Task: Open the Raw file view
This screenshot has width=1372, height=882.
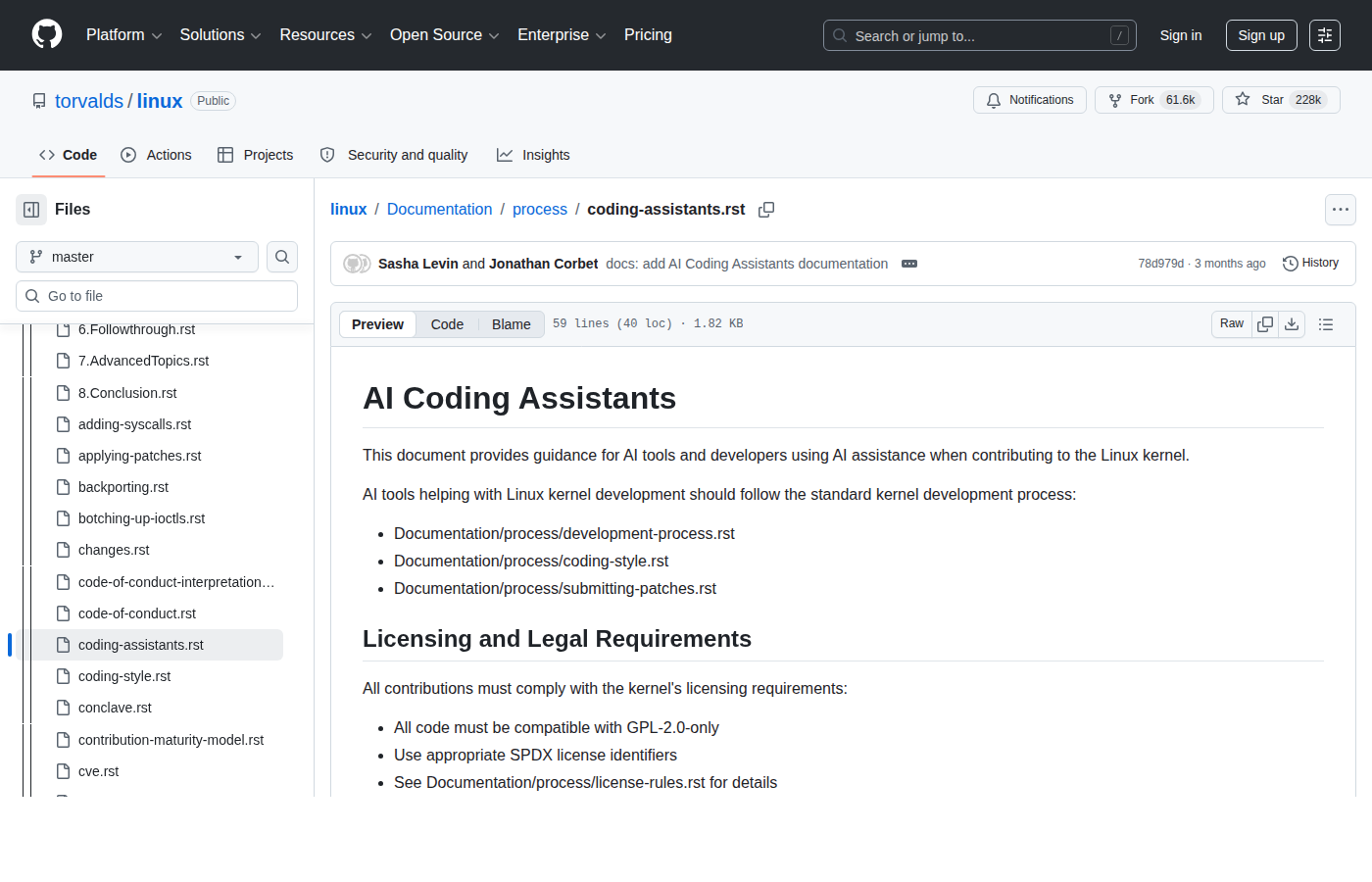Action: coord(1231,323)
